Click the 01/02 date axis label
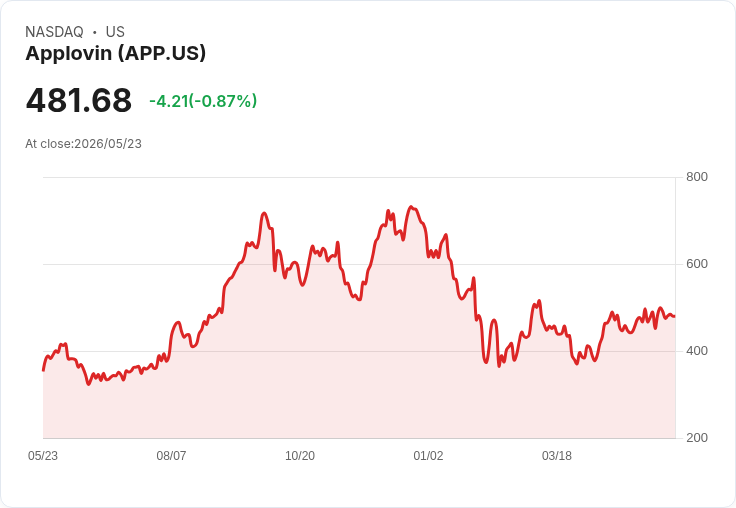Screen dimensions: 736x508 tap(428, 456)
